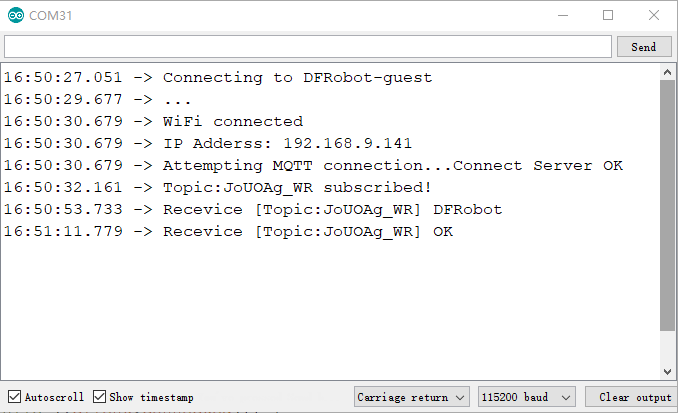Screen dimensions: 678x413
Task: Open the 115200 baud rate dropdown
Action: (527, 397)
